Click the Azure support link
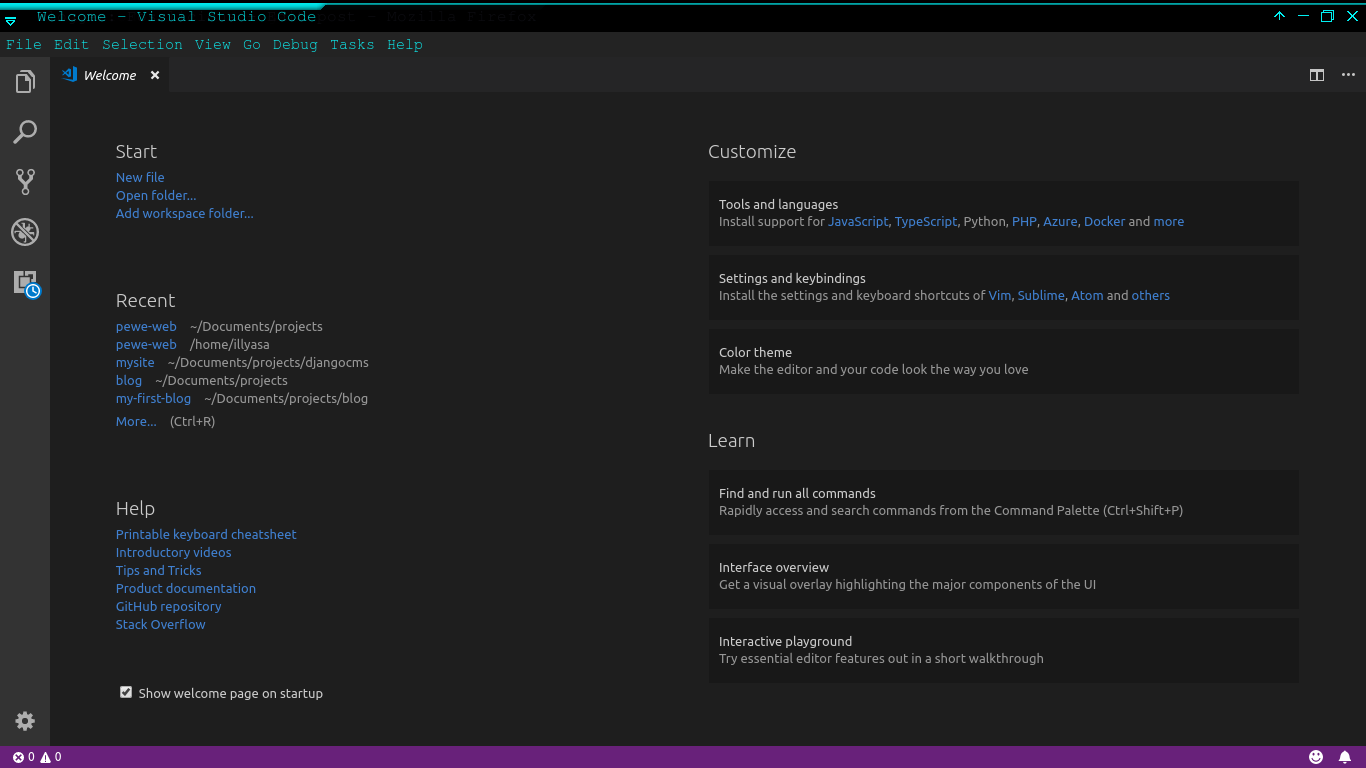The height and width of the screenshot is (768, 1366). tap(1060, 221)
